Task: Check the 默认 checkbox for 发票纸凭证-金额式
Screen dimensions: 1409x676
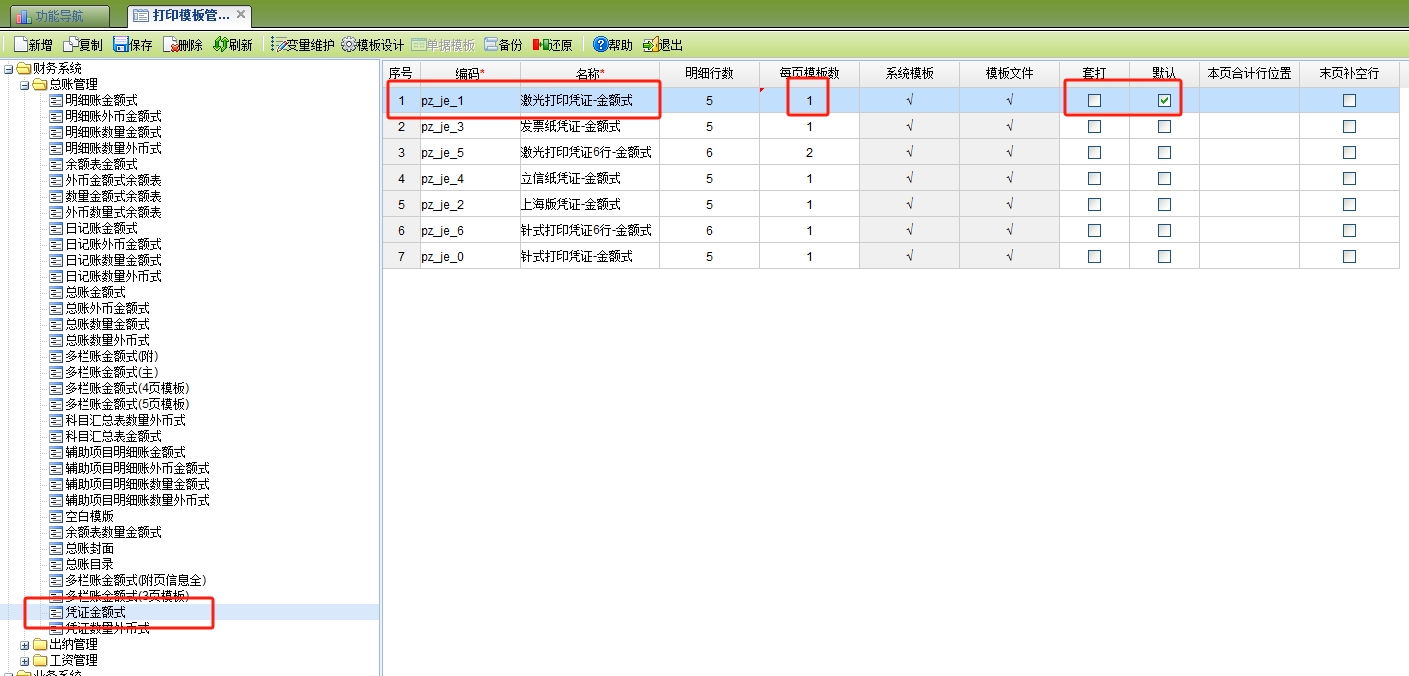Action: tap(1163, 125)
